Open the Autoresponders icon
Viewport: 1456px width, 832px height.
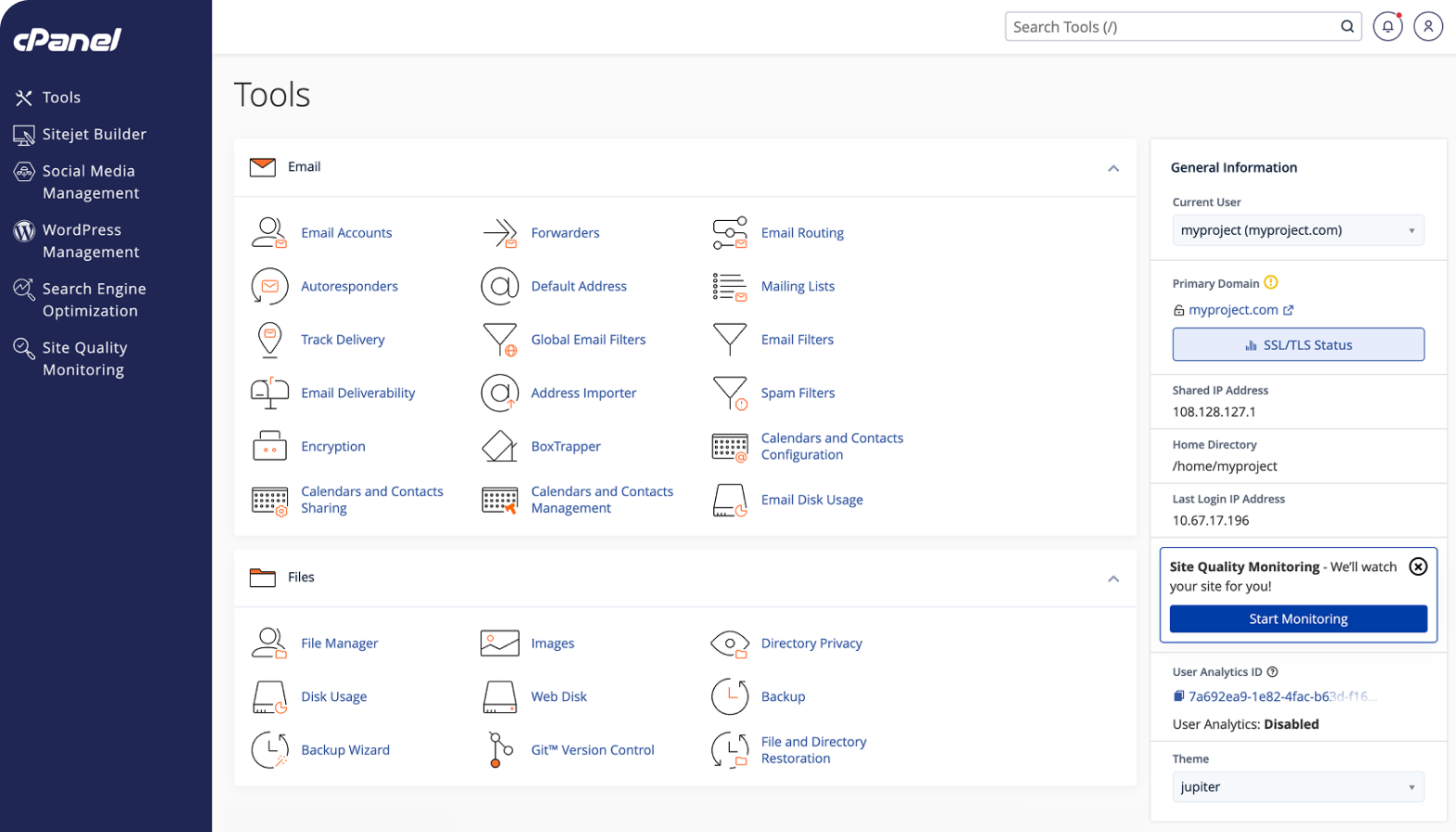(x=269, y=286)
